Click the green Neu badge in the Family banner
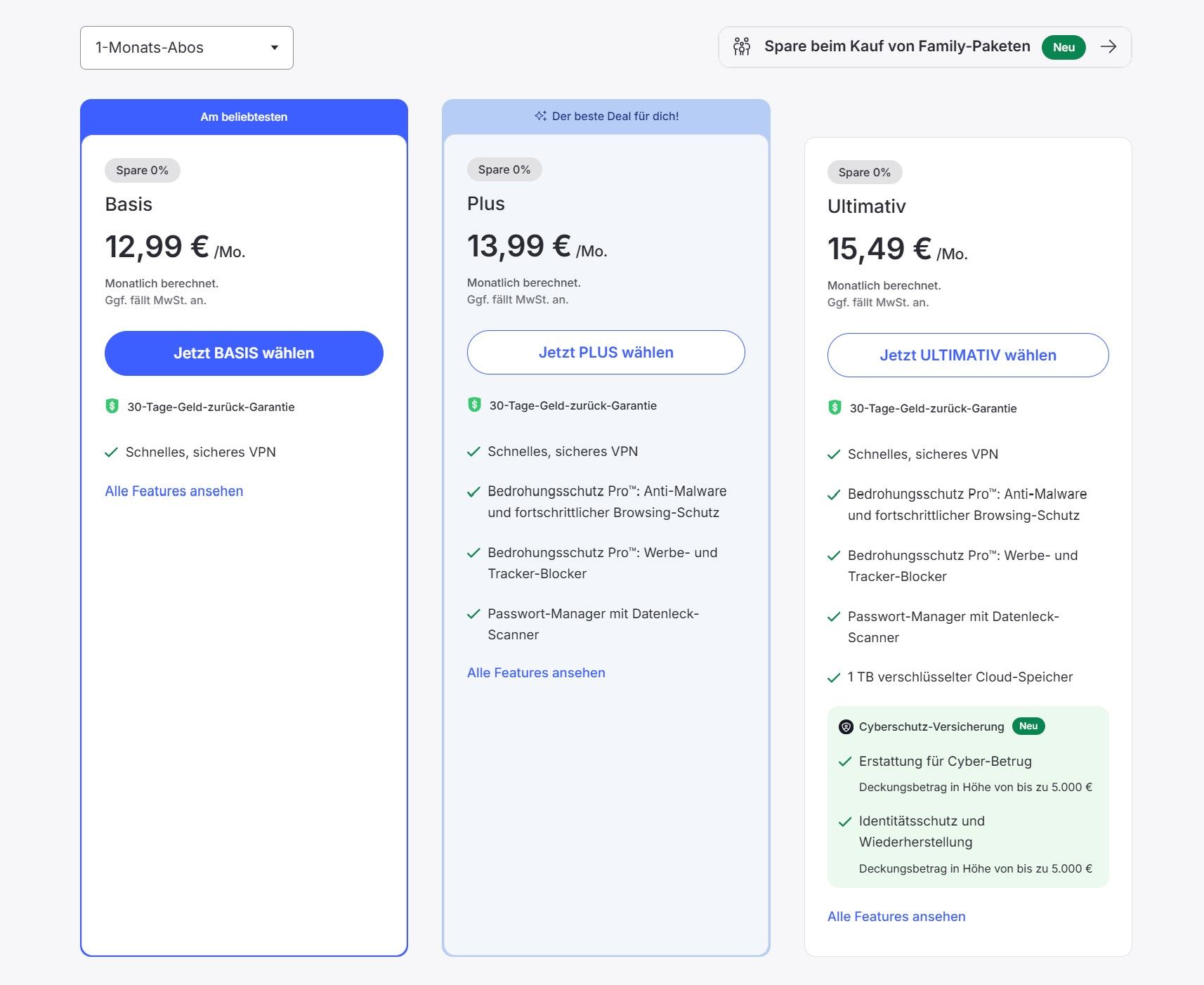 1064,47
